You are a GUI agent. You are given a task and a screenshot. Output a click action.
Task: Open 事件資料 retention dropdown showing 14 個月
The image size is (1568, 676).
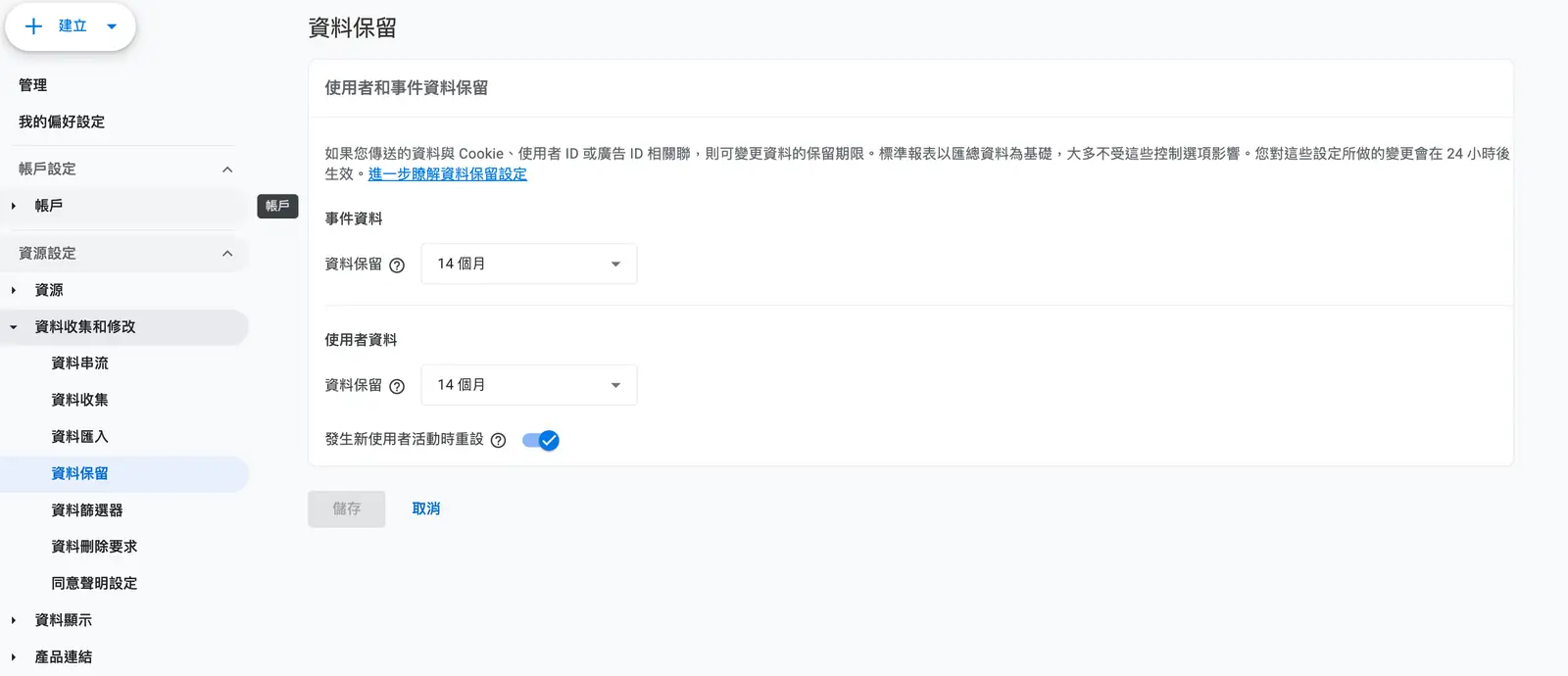click(529, 264)
